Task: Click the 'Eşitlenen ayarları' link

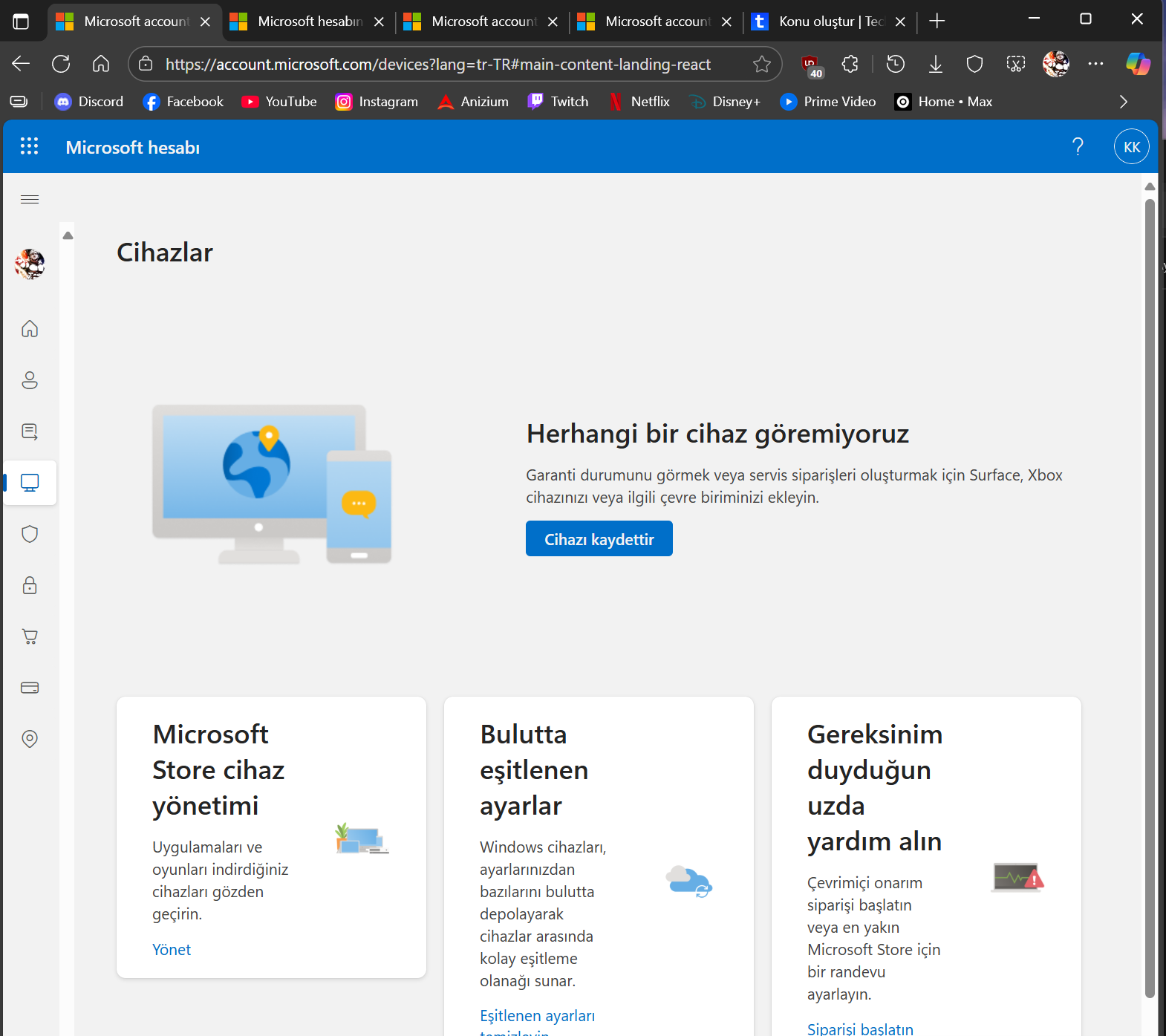Action: pyautogui.click(x=537, y=1015)
